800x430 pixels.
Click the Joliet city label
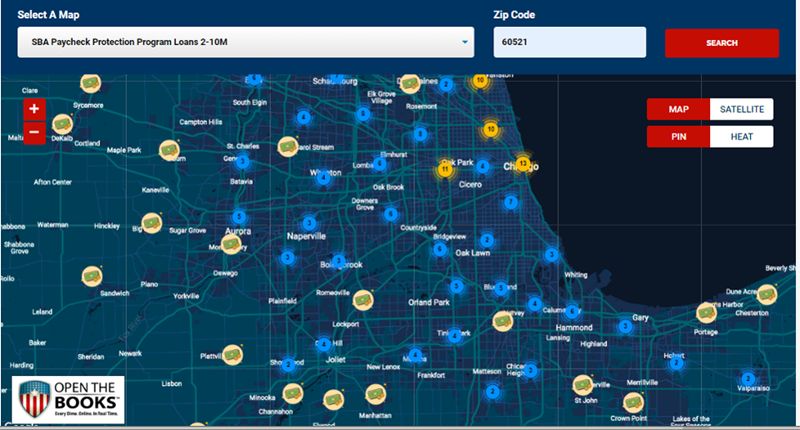click(336, 360)
